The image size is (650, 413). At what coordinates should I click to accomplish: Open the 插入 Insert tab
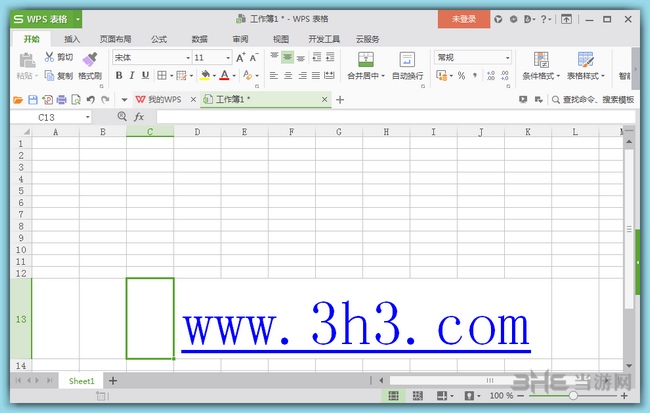coord(72,39)
